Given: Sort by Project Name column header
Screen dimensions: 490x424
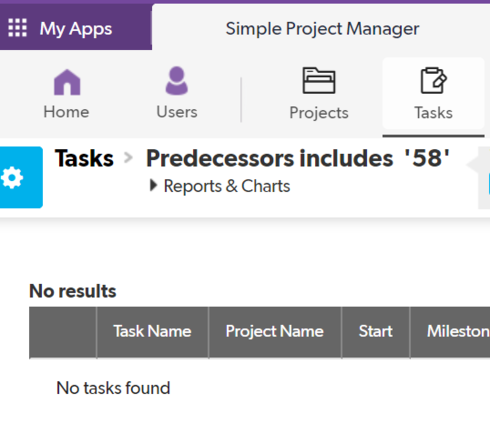Looking at the screenshot, I should [x=275, y=332].
